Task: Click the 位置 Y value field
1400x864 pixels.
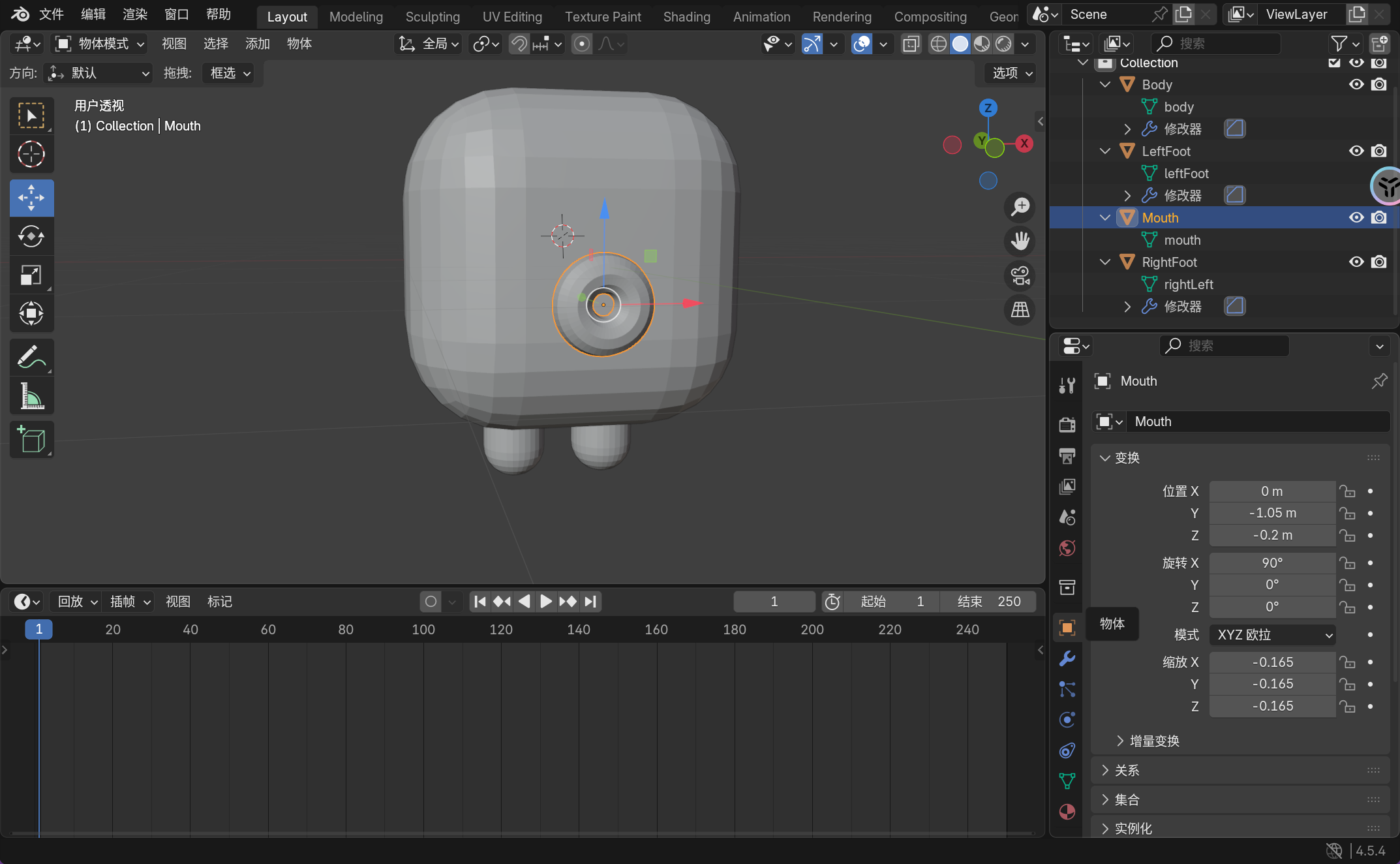Action: click(x=1272, y=513)
